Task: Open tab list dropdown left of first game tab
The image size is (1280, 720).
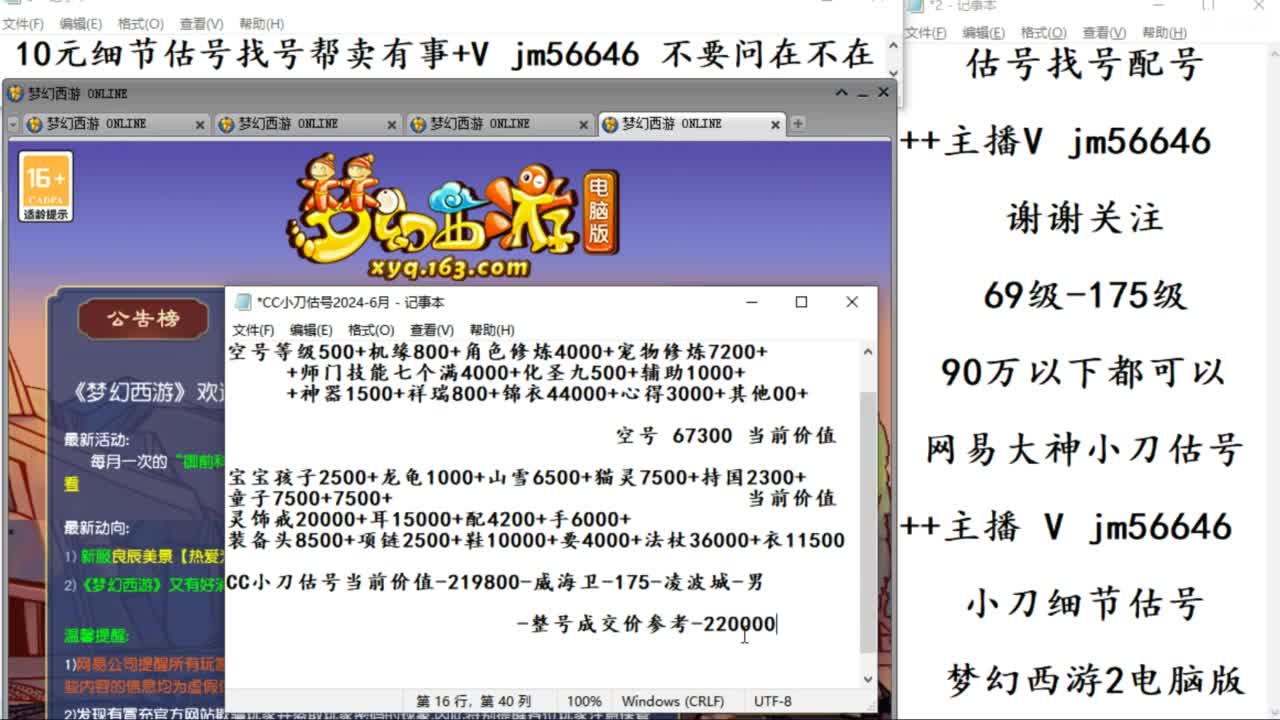Action: (x=13, y=125)
